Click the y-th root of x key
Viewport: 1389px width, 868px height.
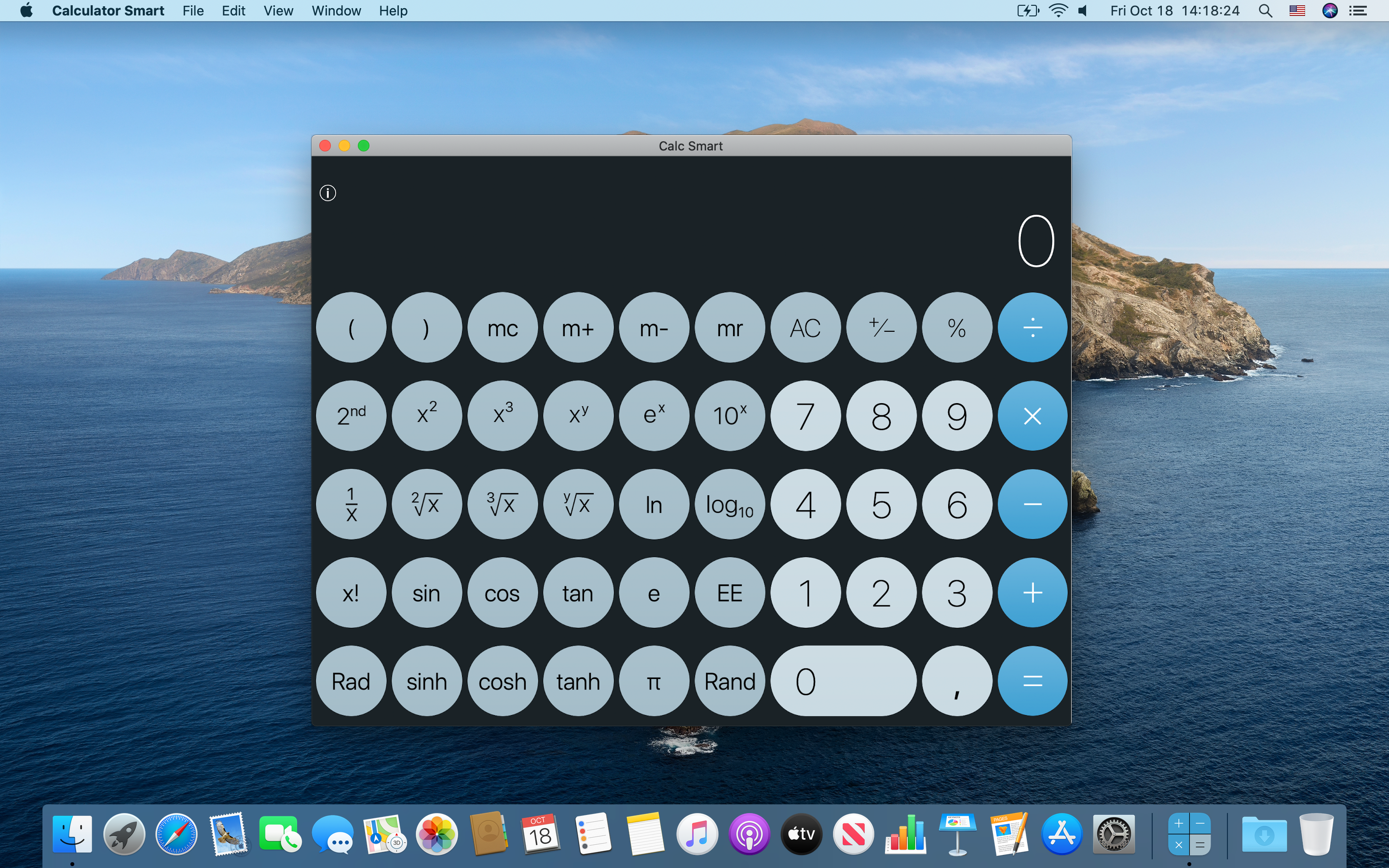(x=578, y=504)
